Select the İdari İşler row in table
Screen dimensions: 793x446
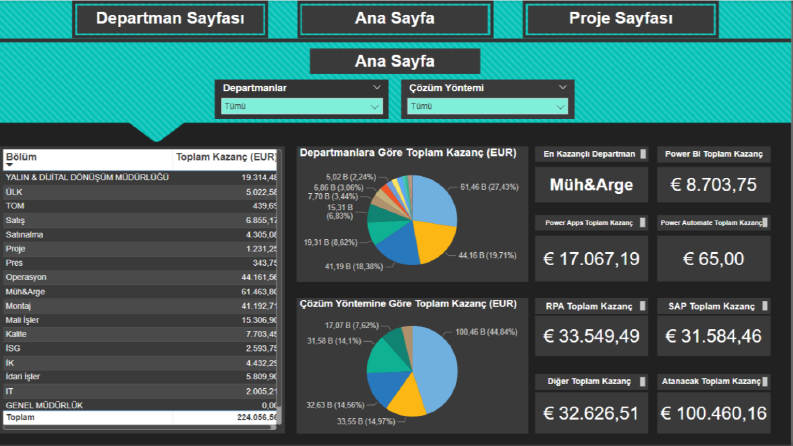click(x=141, y=377)
